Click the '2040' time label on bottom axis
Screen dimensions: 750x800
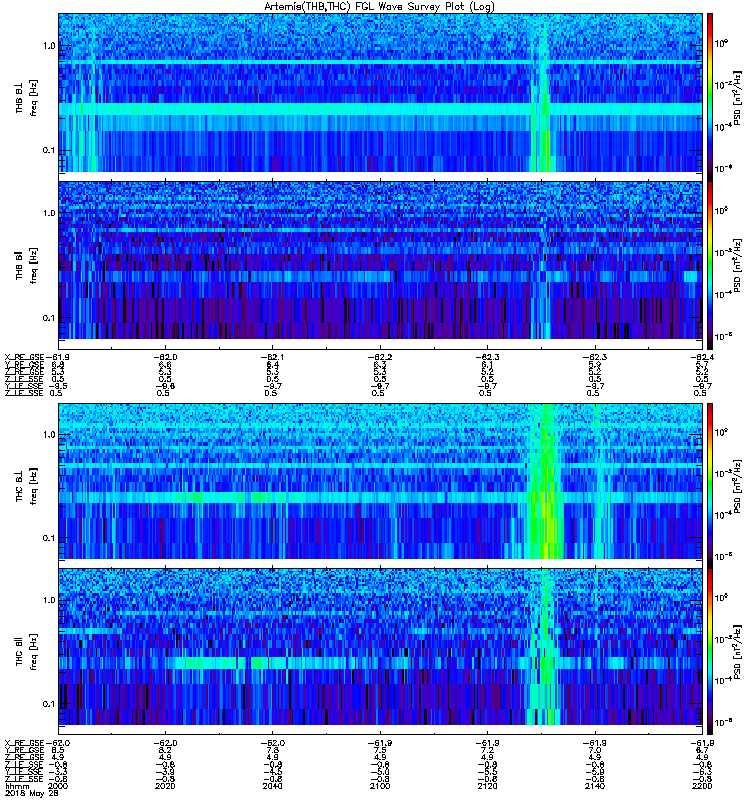(x=272, y=786)
